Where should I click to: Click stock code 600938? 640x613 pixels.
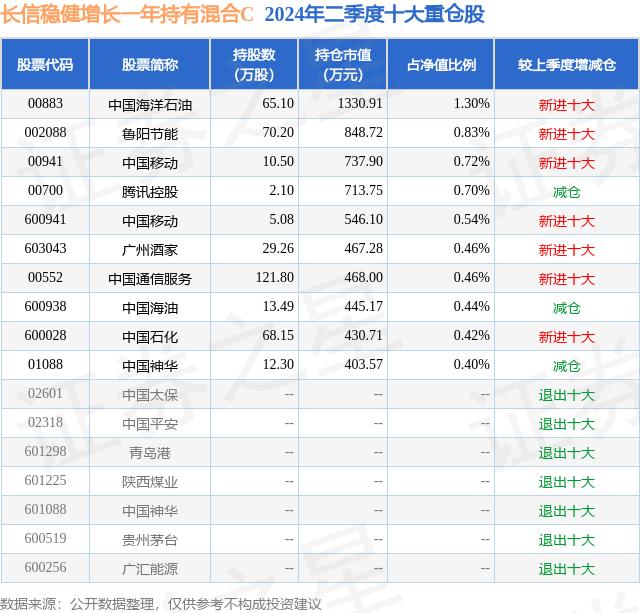pyautogui.click(x=45, y=306)
